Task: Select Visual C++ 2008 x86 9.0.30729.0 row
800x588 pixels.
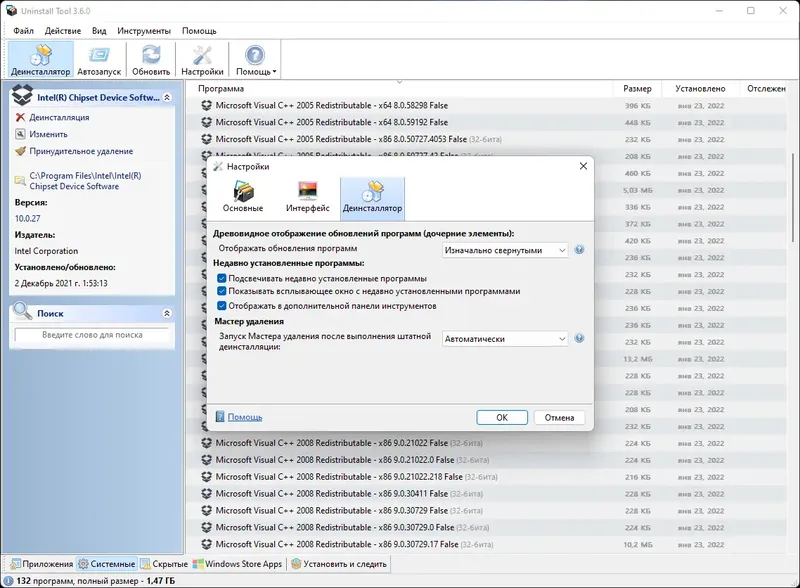Action: click(485, 527)
